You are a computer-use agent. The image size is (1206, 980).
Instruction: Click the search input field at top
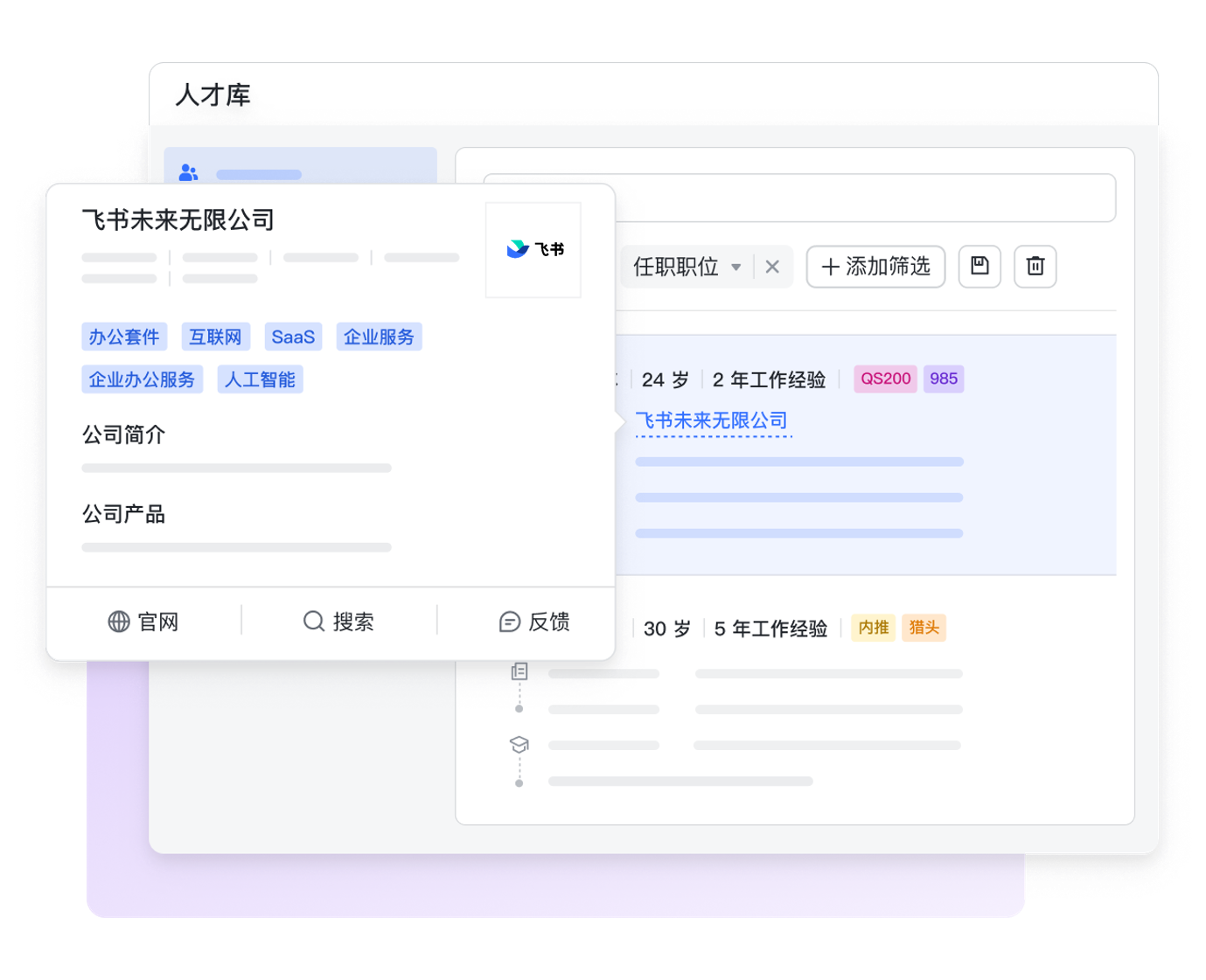(799, 198)
